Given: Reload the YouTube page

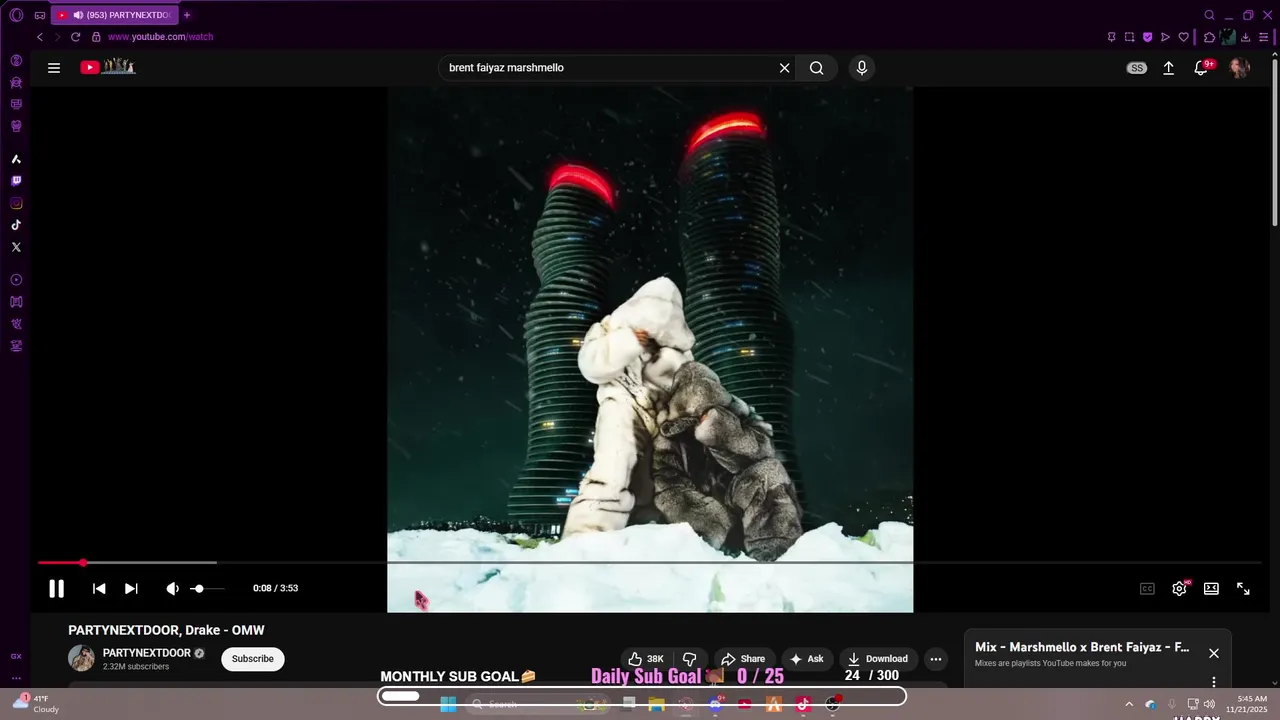Looking at the screenshot, I should pos(75,37).
